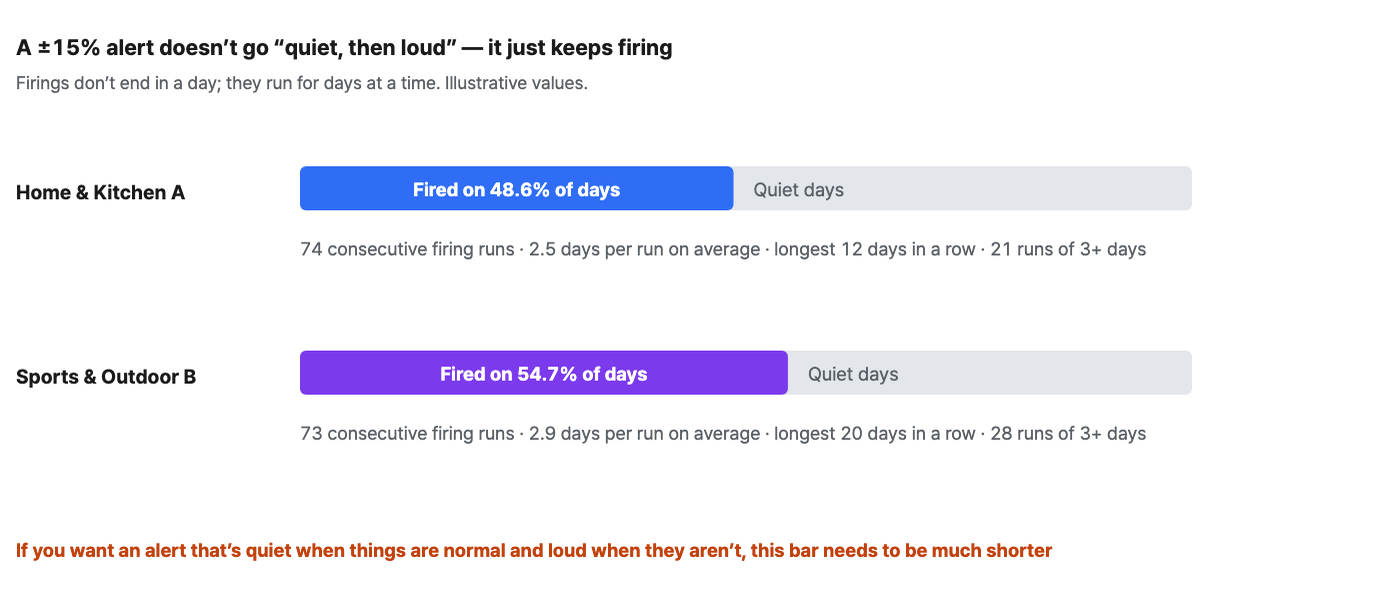Click '2.9 days per run on average' text
The width and height of the screenshot is (1400, 589).
click(644, 434)
